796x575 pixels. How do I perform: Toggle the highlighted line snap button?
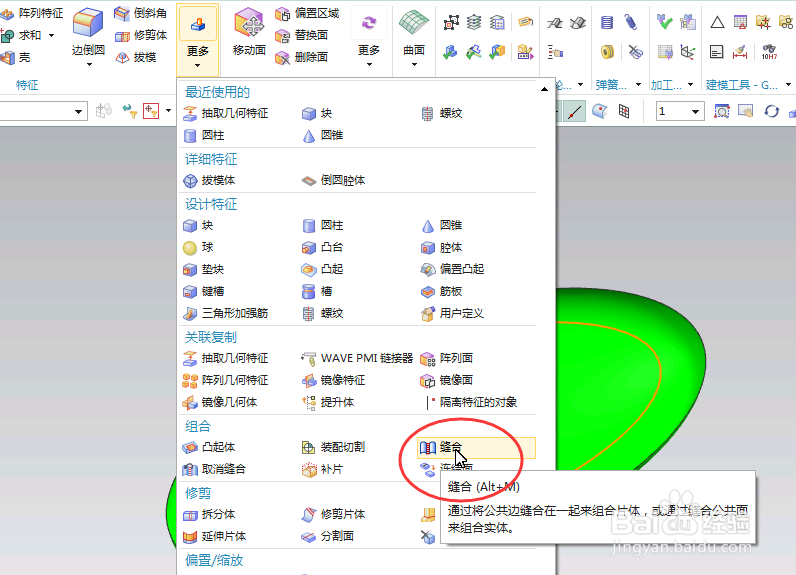click(574, 111)
